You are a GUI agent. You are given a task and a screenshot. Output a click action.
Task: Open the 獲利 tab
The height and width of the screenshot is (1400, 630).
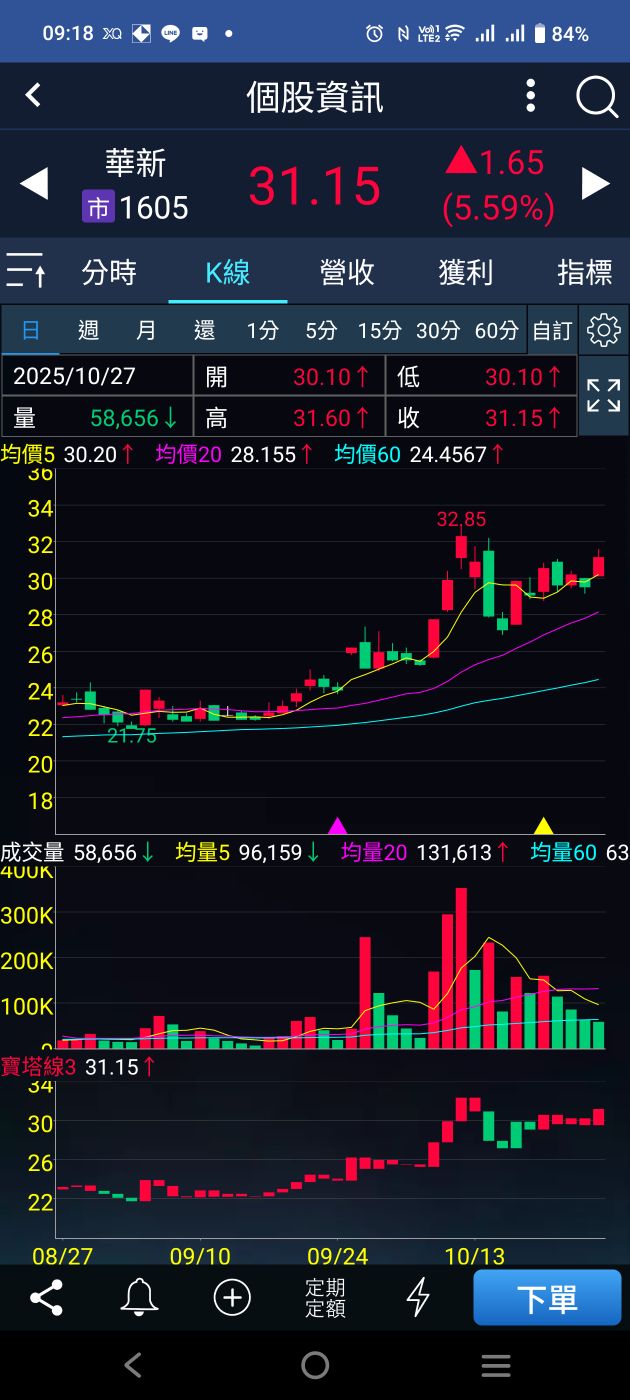[466, 272]
